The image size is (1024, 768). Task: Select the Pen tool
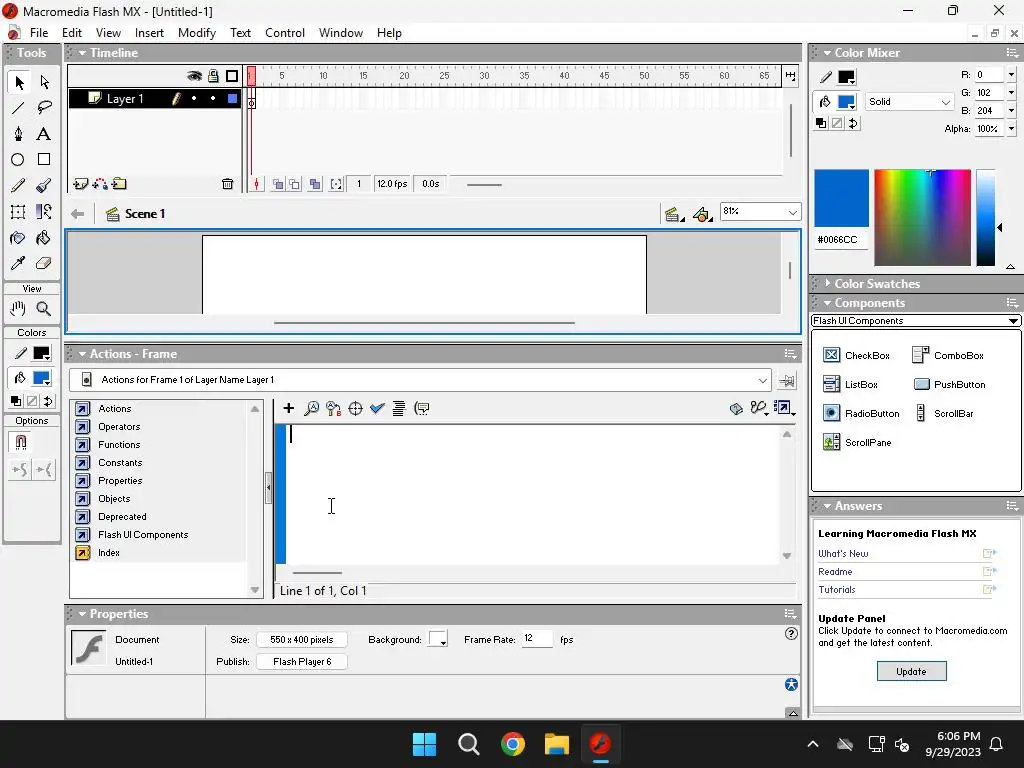[x=18, y=134]
